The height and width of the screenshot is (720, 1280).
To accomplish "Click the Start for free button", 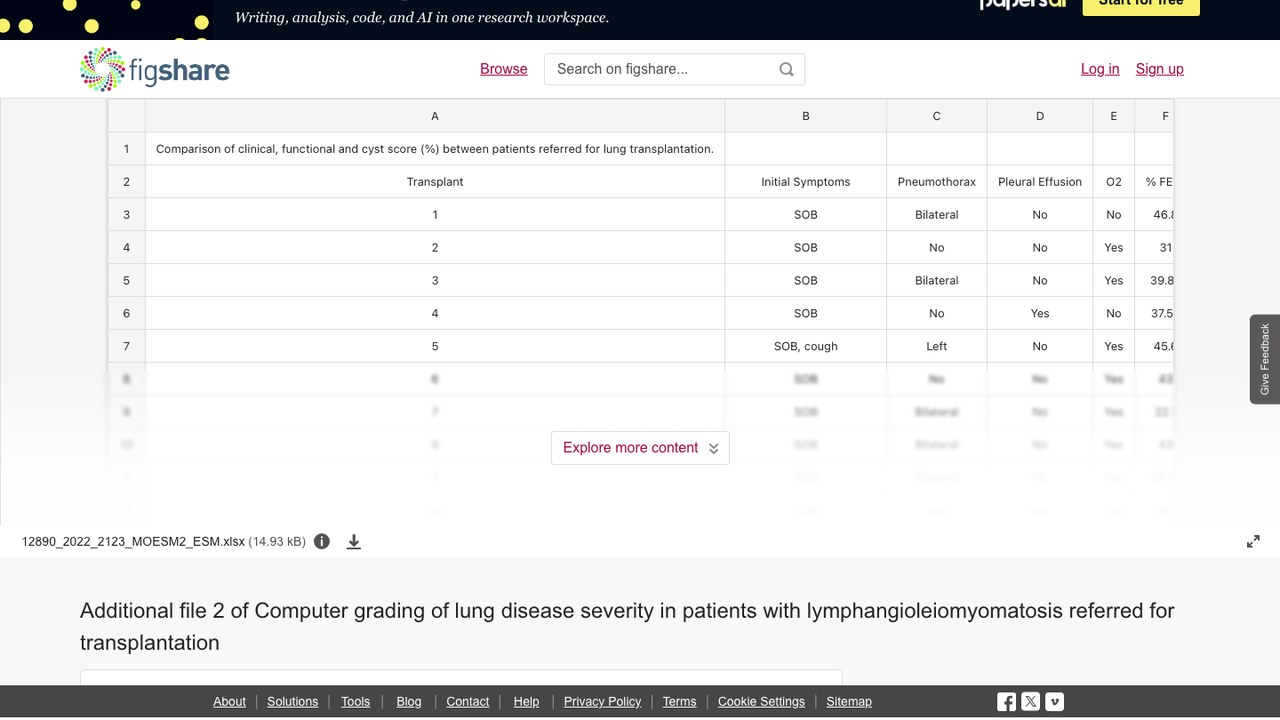I will point(1141,5).
